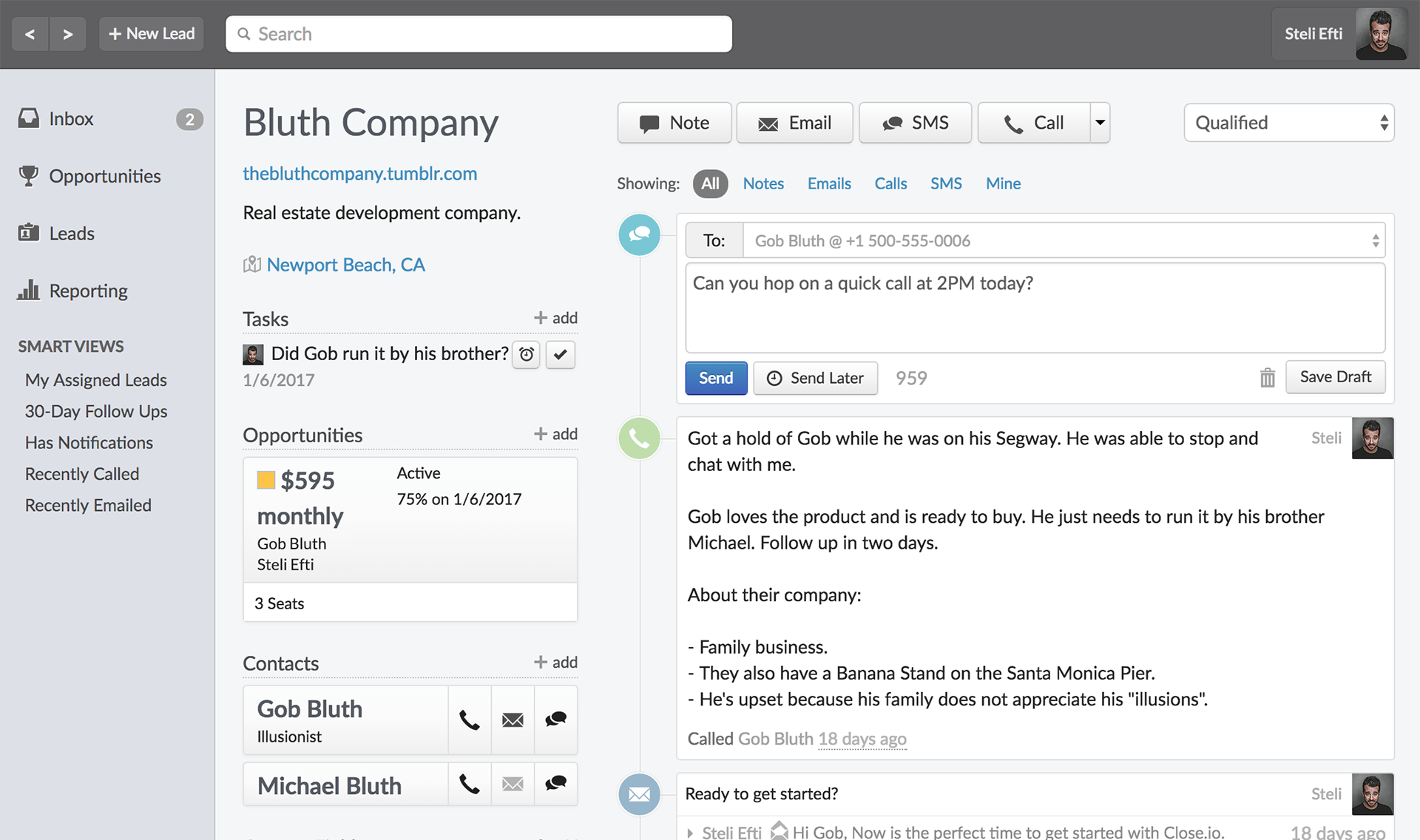Image resolution: width=1420 pixels, height=840 pixels.
Task: Go back with the left arrow button
Action: pyautogui.click(x=30, y=34)
